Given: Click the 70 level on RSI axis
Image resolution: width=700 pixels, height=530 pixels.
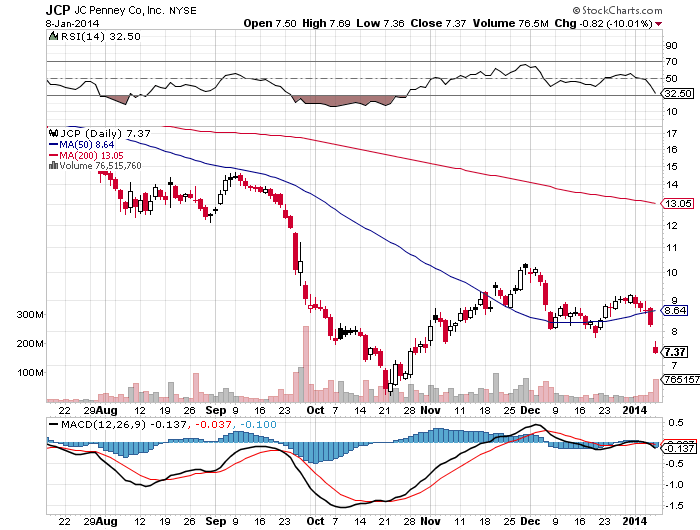Looking at the screenshot, I should [671, 62].
